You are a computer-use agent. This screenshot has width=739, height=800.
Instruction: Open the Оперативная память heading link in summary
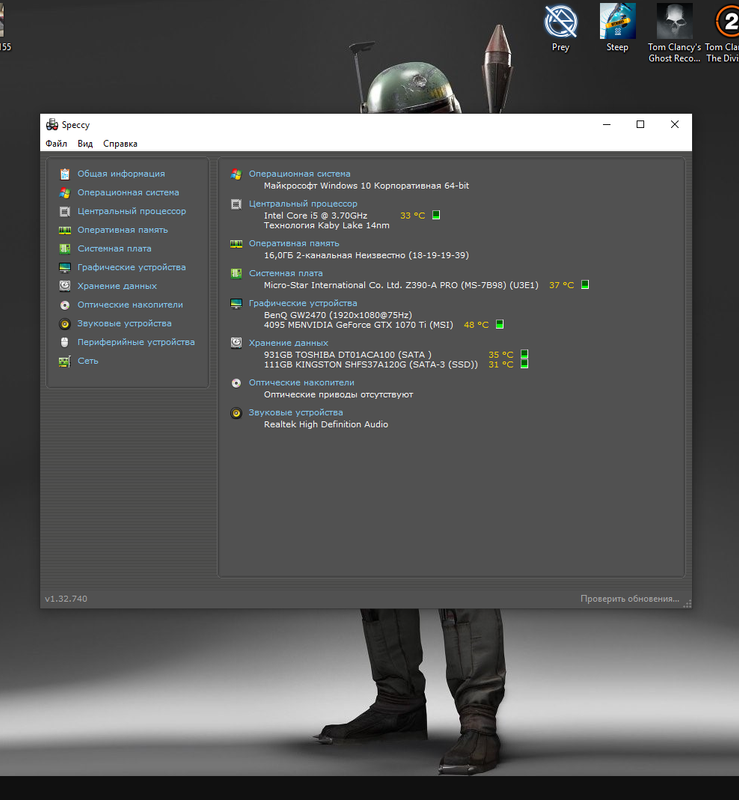pos(294,244)
